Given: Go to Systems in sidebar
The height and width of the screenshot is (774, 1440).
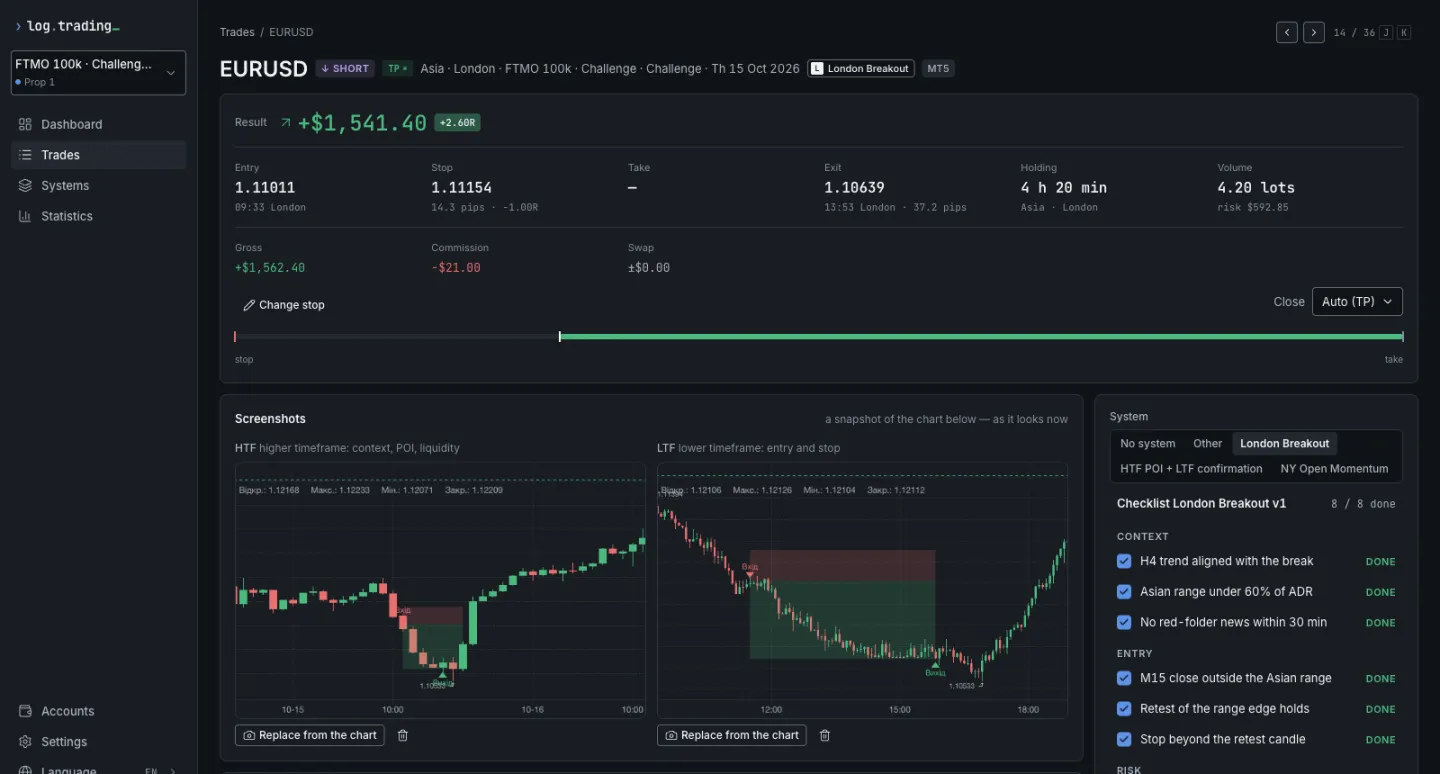Looking at the screenshot, I should pyautogui.click(x=98, y=186).
